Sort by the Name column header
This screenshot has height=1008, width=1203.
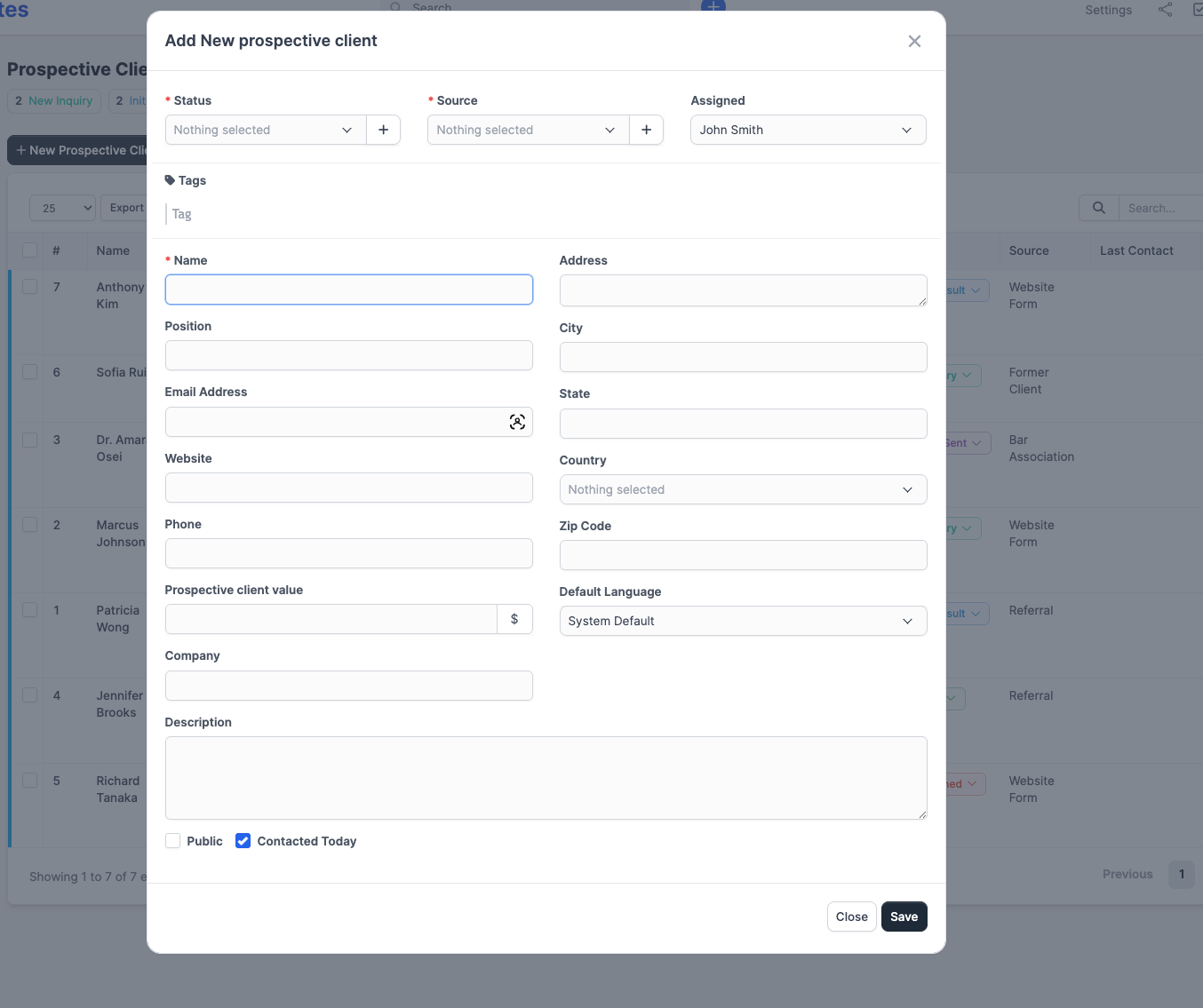[113, 250]
